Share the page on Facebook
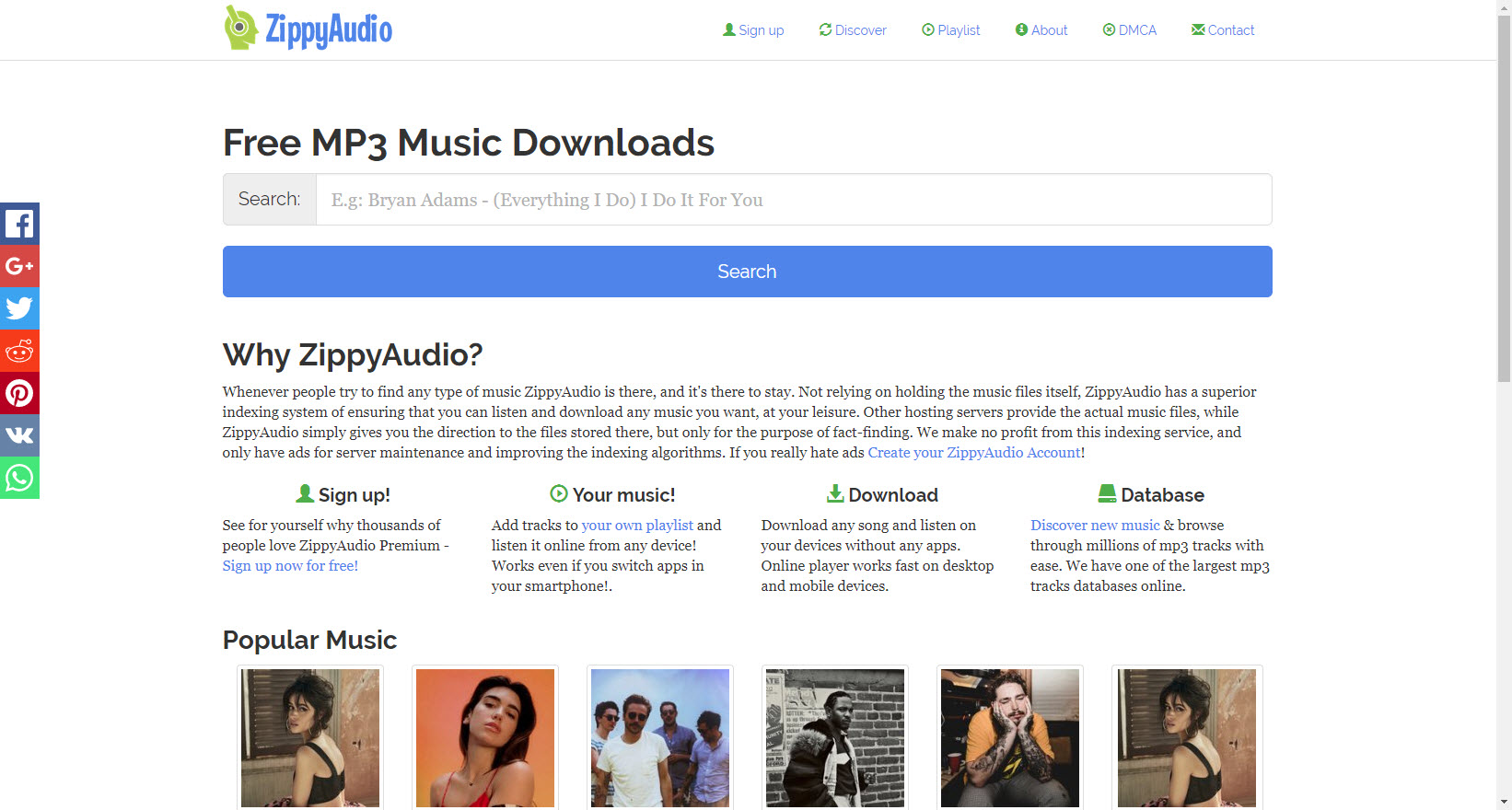The width and height of the screenshot is (1512, 810). click(x=19, y=224)
